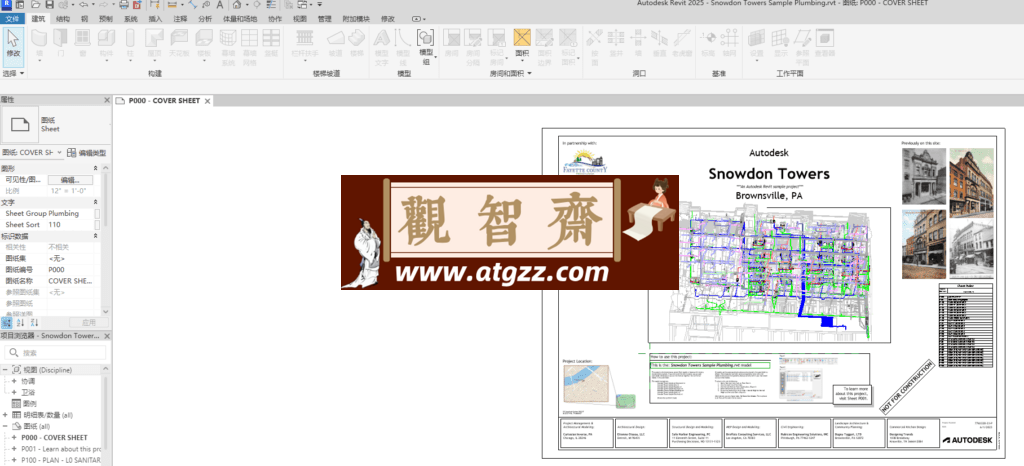
Task: Toggle the categorized property sort button
Action: click(7, 322)
